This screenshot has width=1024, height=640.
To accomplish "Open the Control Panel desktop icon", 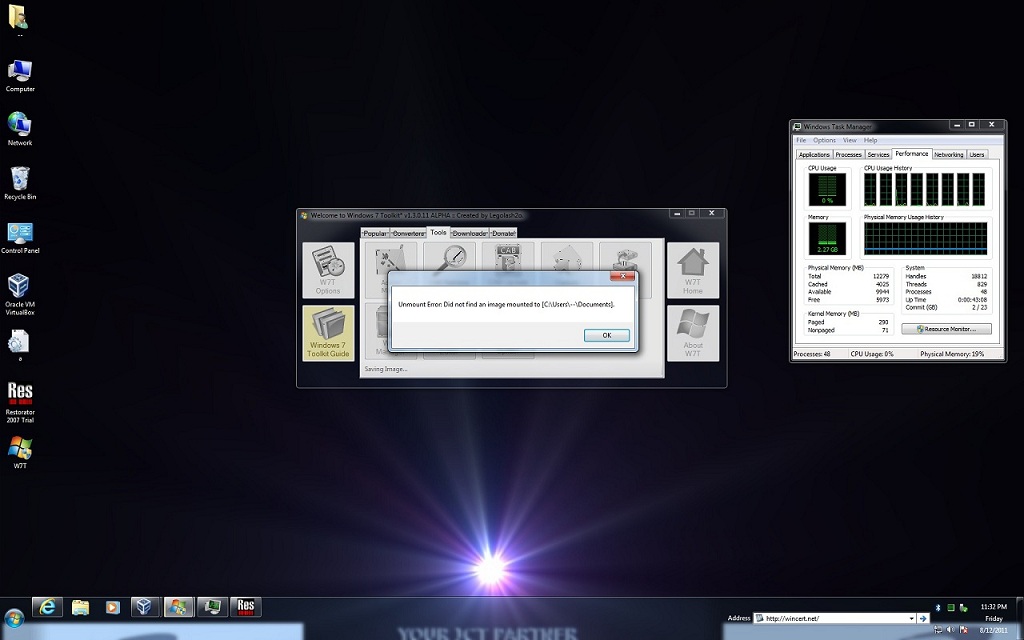I will pos(20,238).
